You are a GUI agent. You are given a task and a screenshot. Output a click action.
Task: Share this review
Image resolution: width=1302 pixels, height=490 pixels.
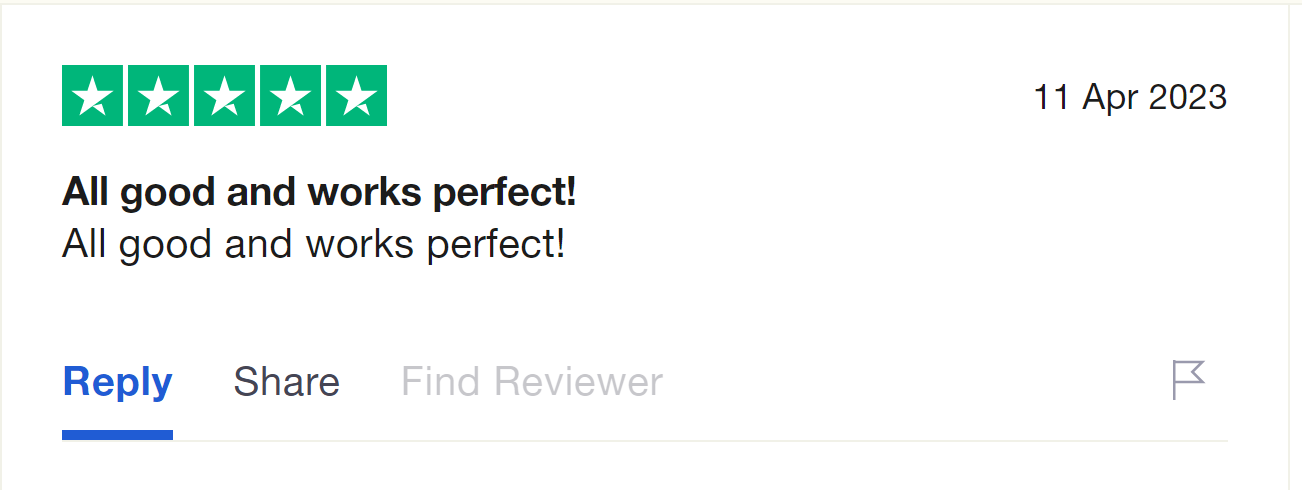pos(286,382)
